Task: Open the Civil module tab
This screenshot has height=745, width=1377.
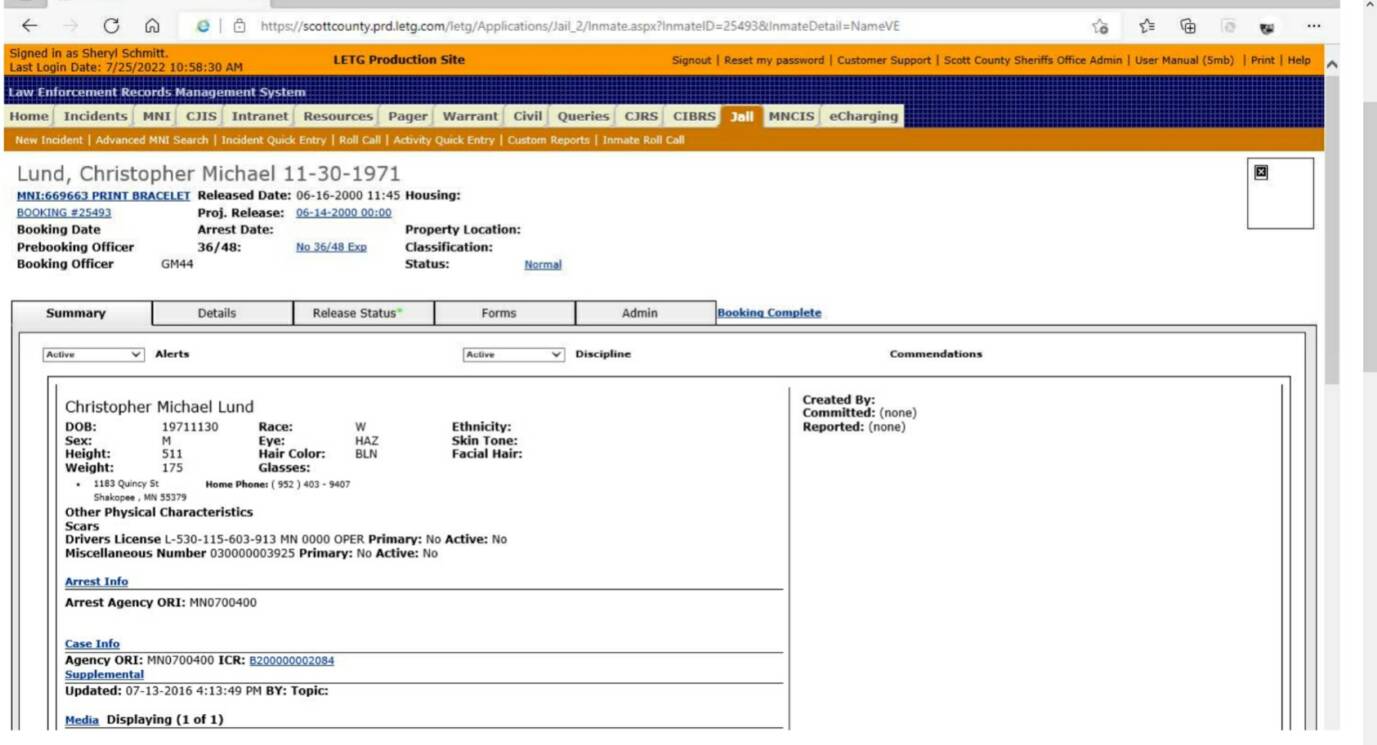Action: point(528,116)
